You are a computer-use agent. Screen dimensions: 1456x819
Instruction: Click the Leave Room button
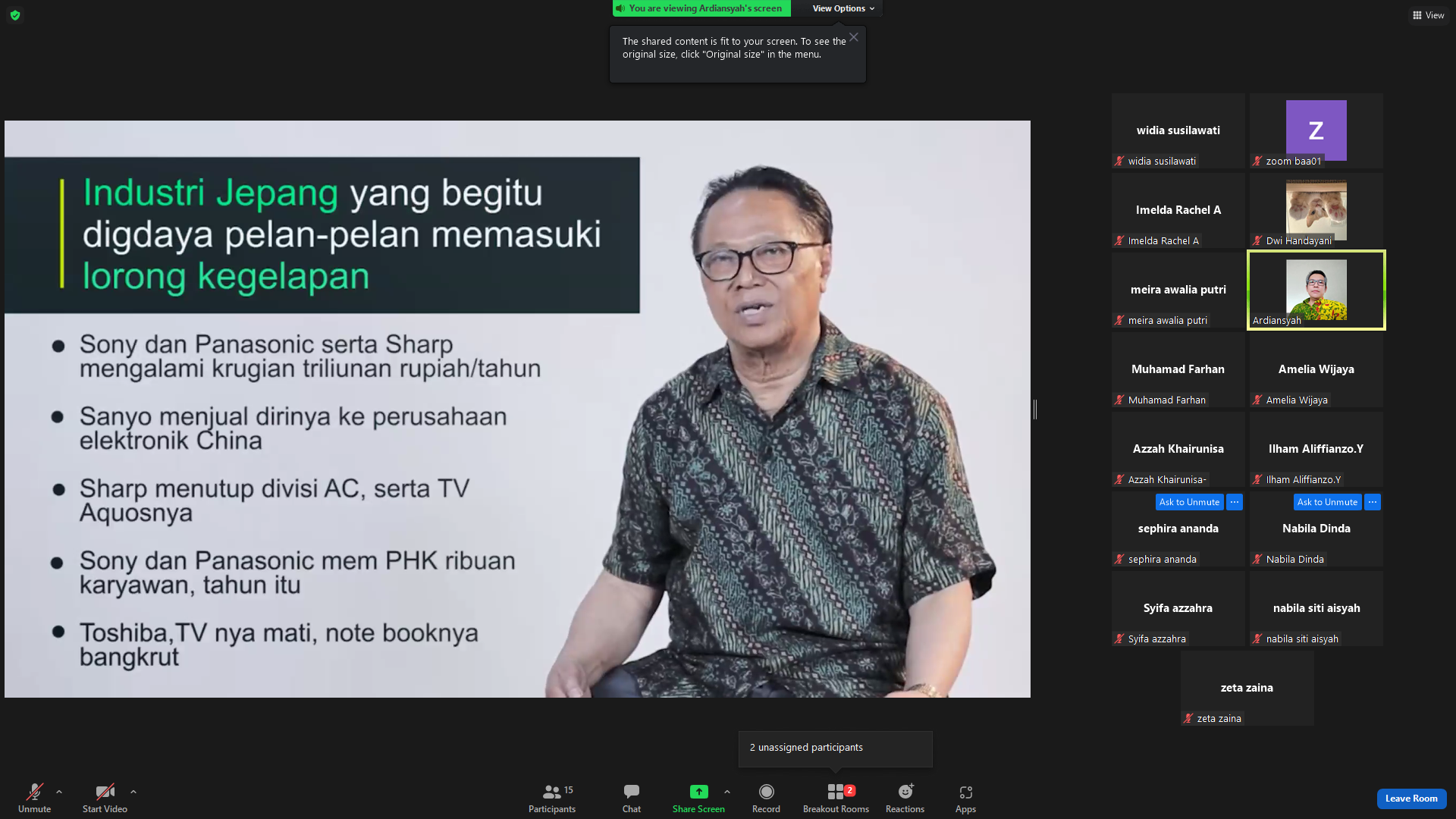[1411, 799]
